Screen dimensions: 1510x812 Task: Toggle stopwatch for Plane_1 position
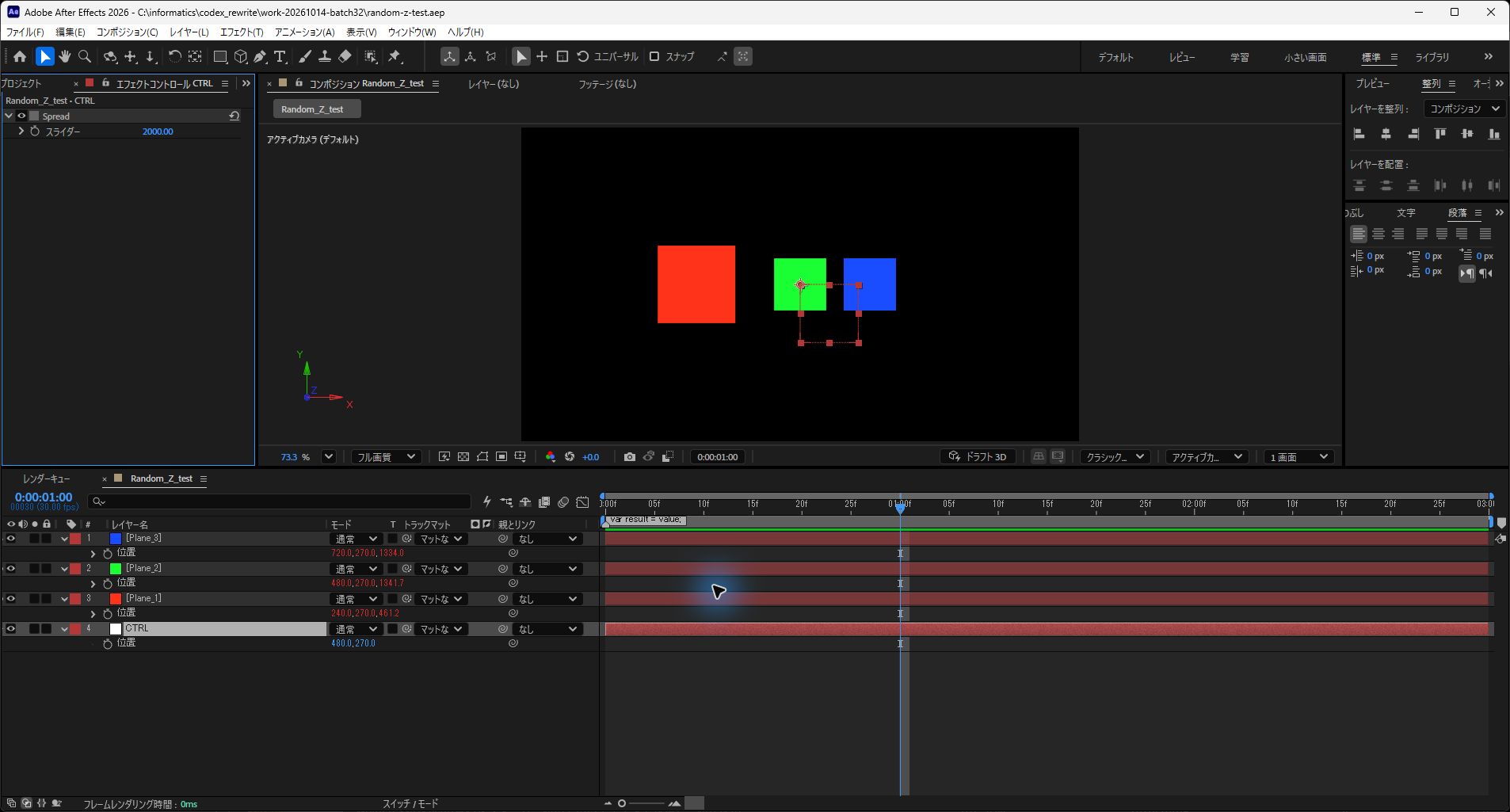point(108,613)
